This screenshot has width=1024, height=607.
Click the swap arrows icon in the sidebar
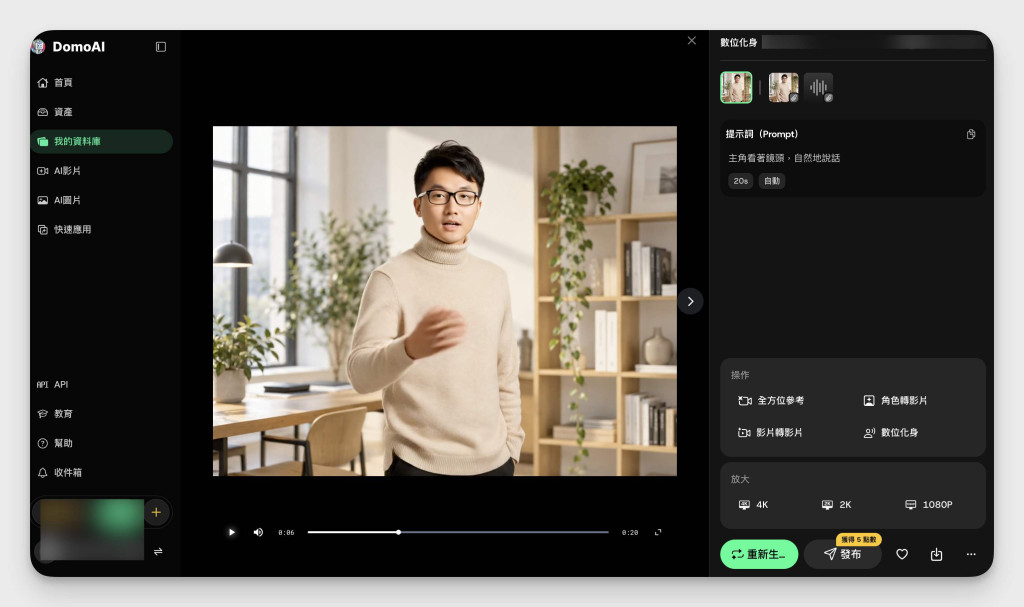point(158,551)
